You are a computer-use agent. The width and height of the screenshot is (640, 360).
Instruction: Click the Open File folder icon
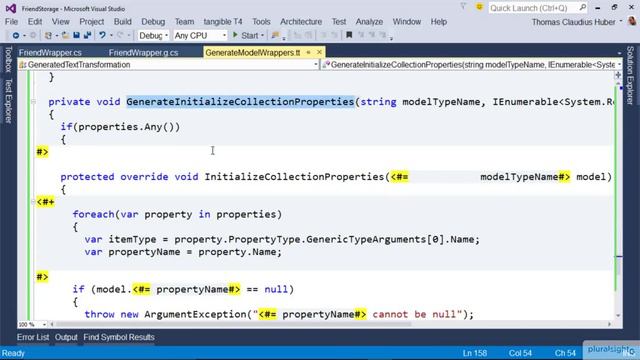[x=65, y=36]
